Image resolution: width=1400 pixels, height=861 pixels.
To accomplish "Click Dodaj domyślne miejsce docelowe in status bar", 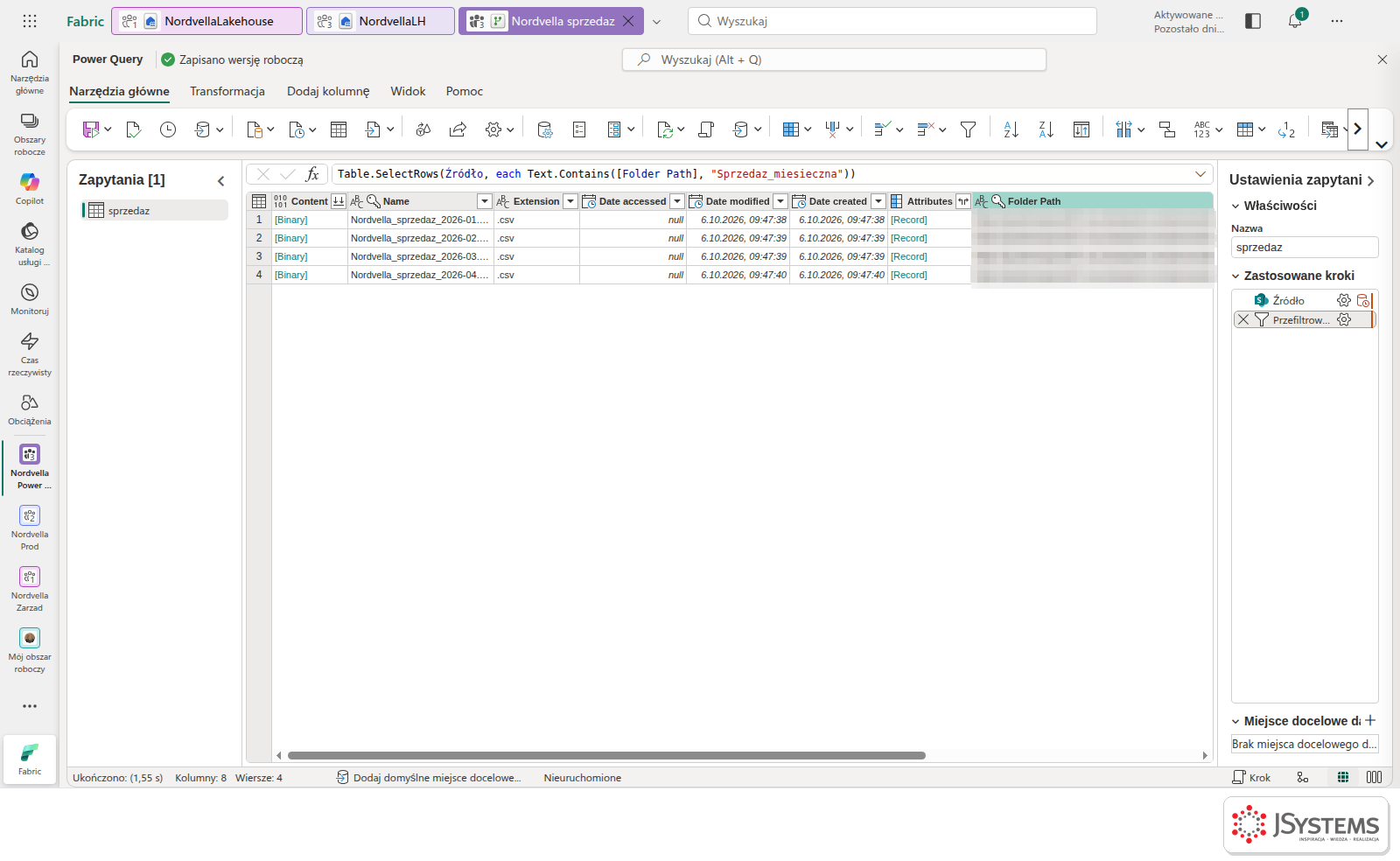I will (x=429, y=777).
